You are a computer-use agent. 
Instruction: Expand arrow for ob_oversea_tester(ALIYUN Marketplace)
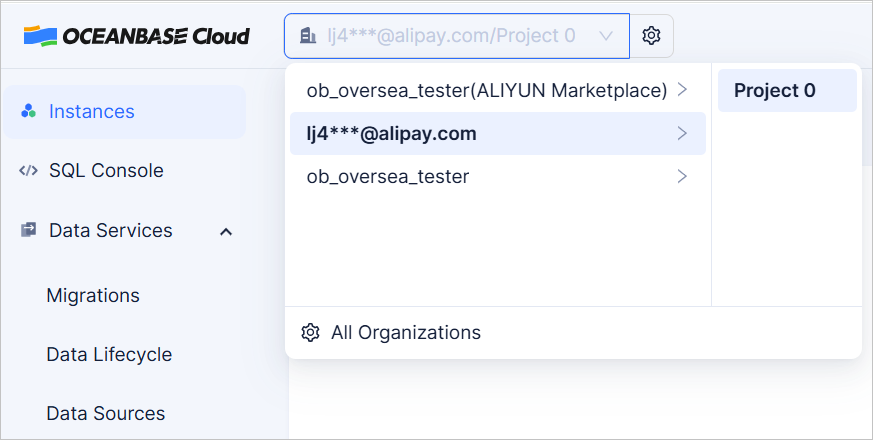(x=682, y=90)
